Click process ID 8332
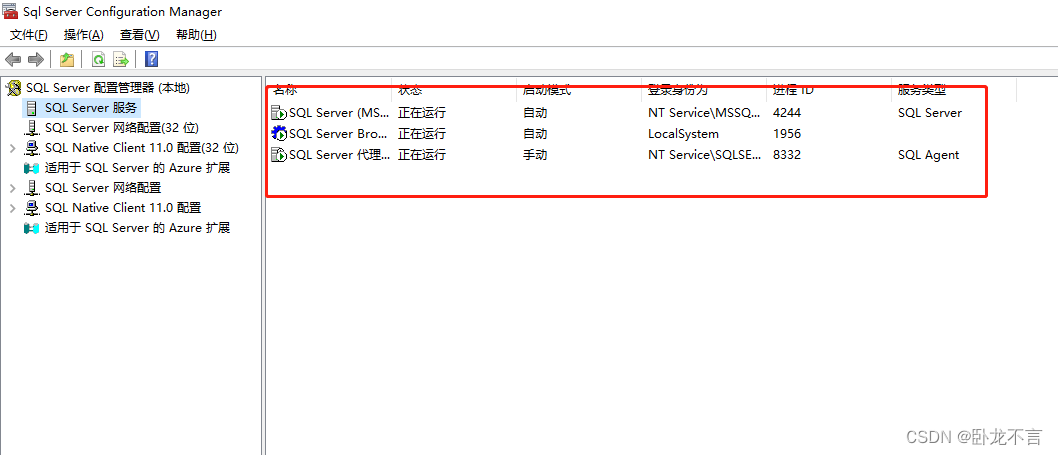This screenshot has height=455, width=1058. 787,155
